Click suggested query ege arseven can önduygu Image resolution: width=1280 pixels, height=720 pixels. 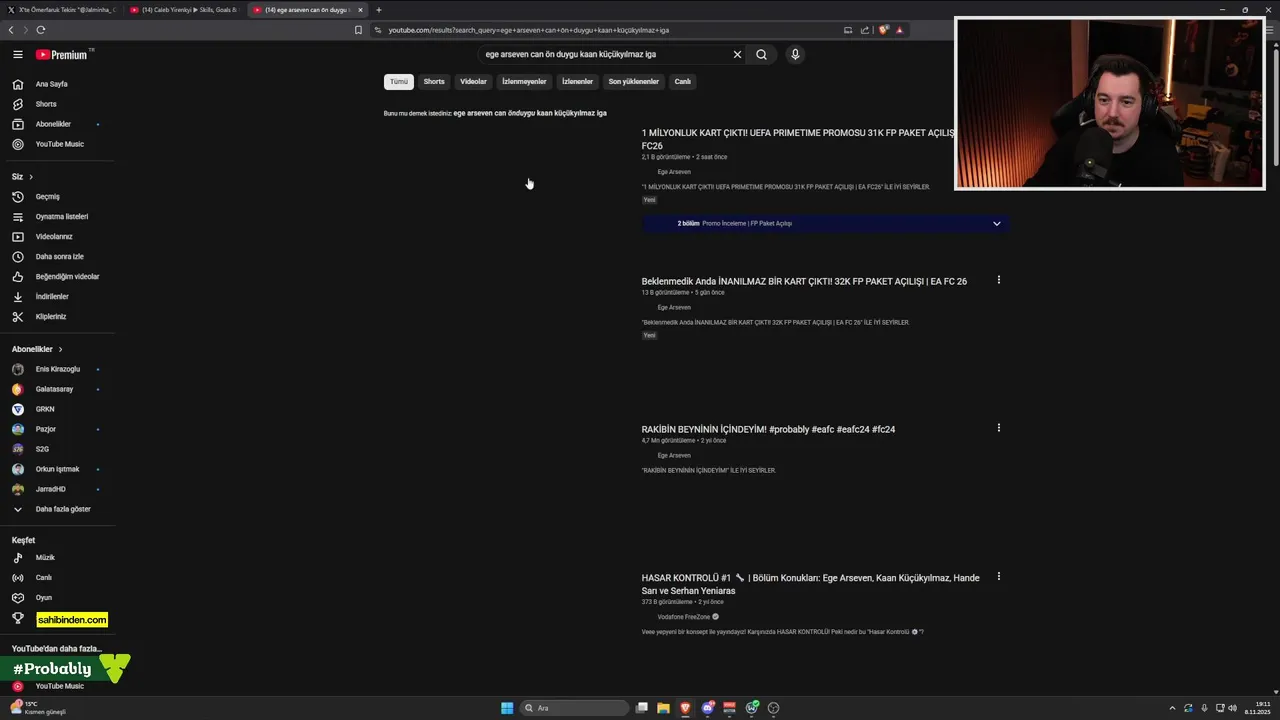(530, 114)
